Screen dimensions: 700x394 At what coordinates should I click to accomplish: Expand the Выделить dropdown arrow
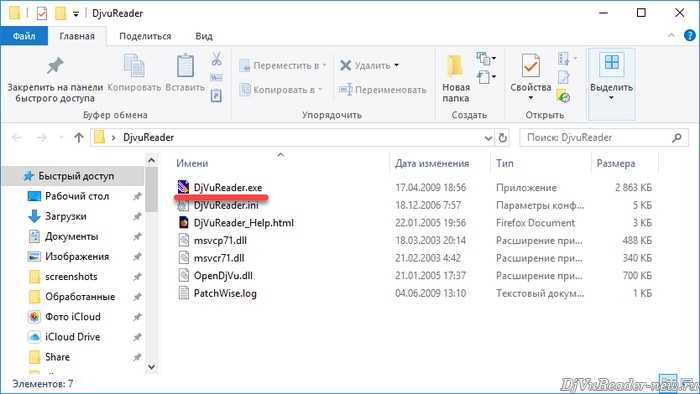(611, 98)
